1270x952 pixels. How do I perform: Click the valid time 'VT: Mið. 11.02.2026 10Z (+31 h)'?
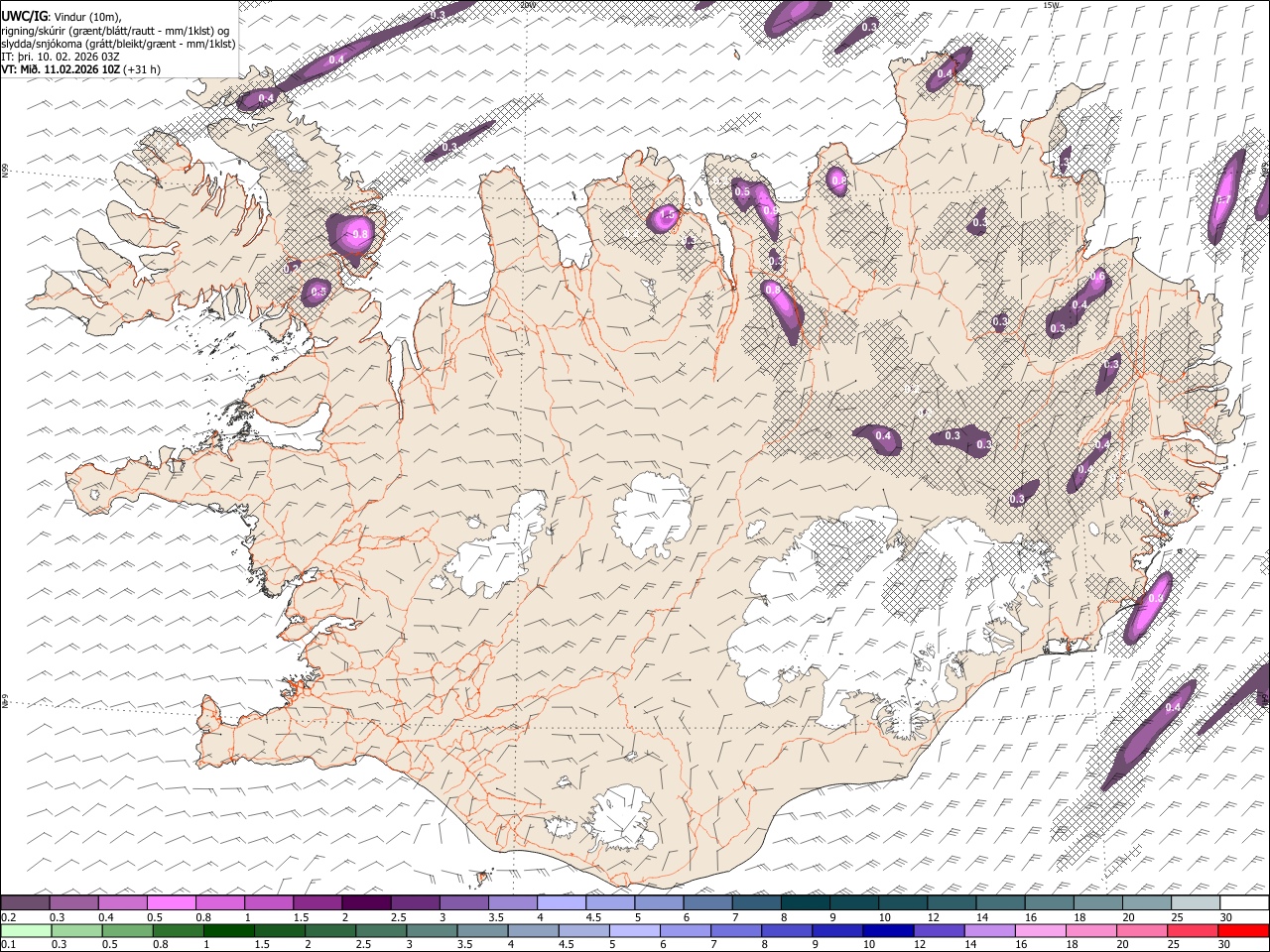coord(81,69)
